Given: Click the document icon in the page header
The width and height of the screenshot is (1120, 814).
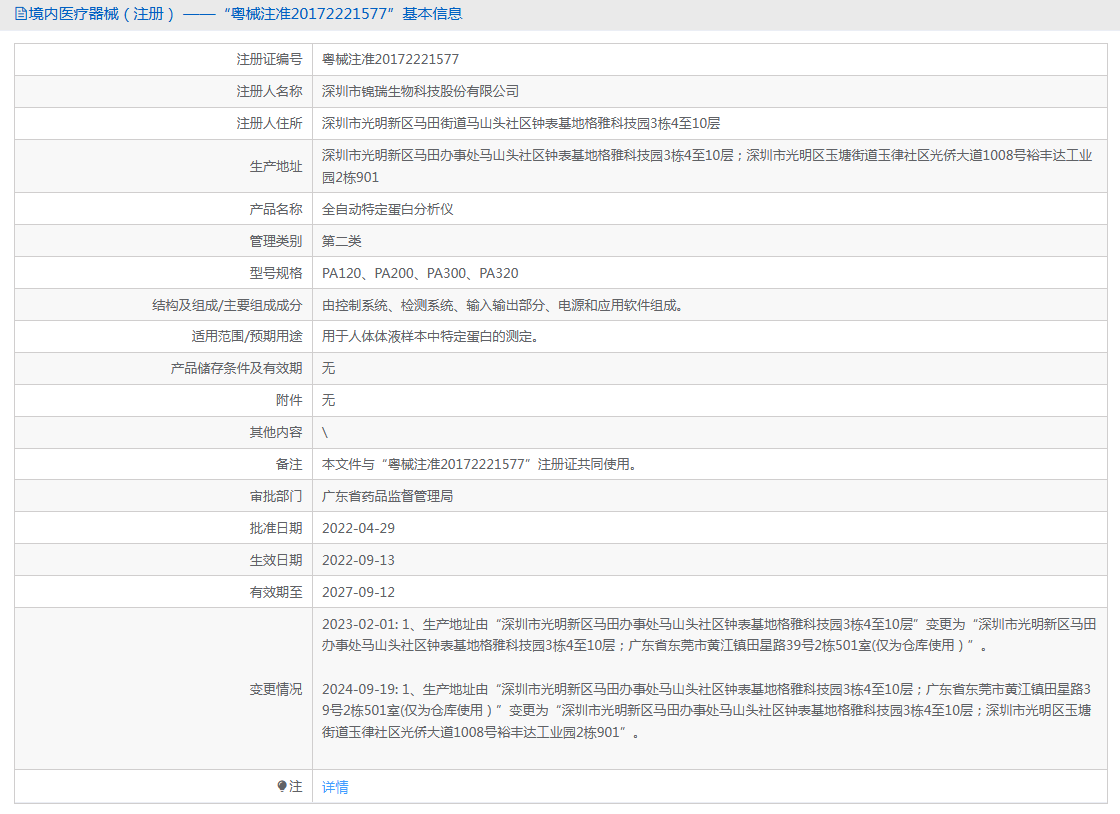Looking at the screenshot, I should pos(21,14).
